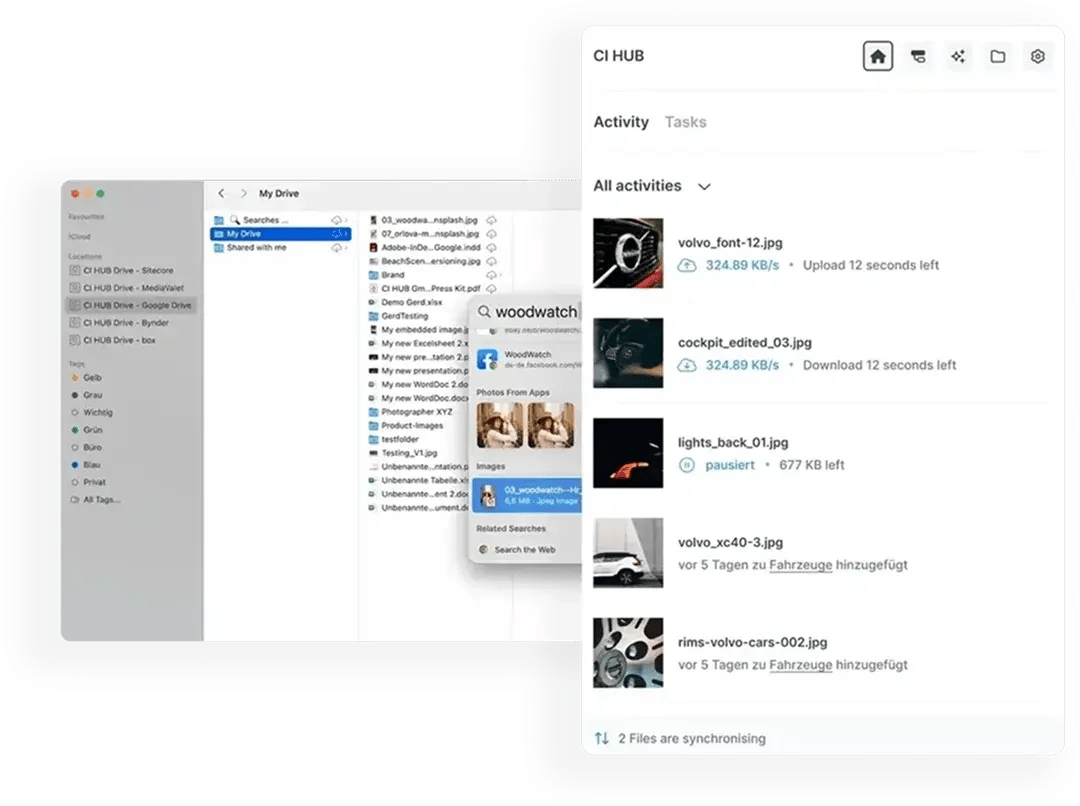Click the cloud download icon for 03_woodwa…nsplash.jpg
The image size is (1080, 806).
[x=491, y=220]
